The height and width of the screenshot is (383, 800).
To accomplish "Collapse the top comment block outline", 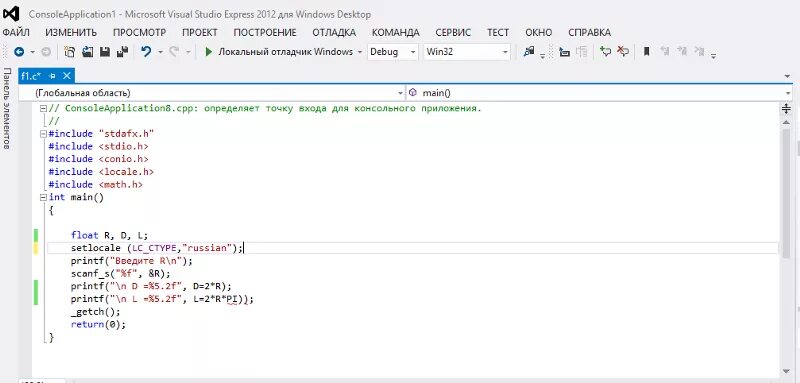I will pos(43,109).
